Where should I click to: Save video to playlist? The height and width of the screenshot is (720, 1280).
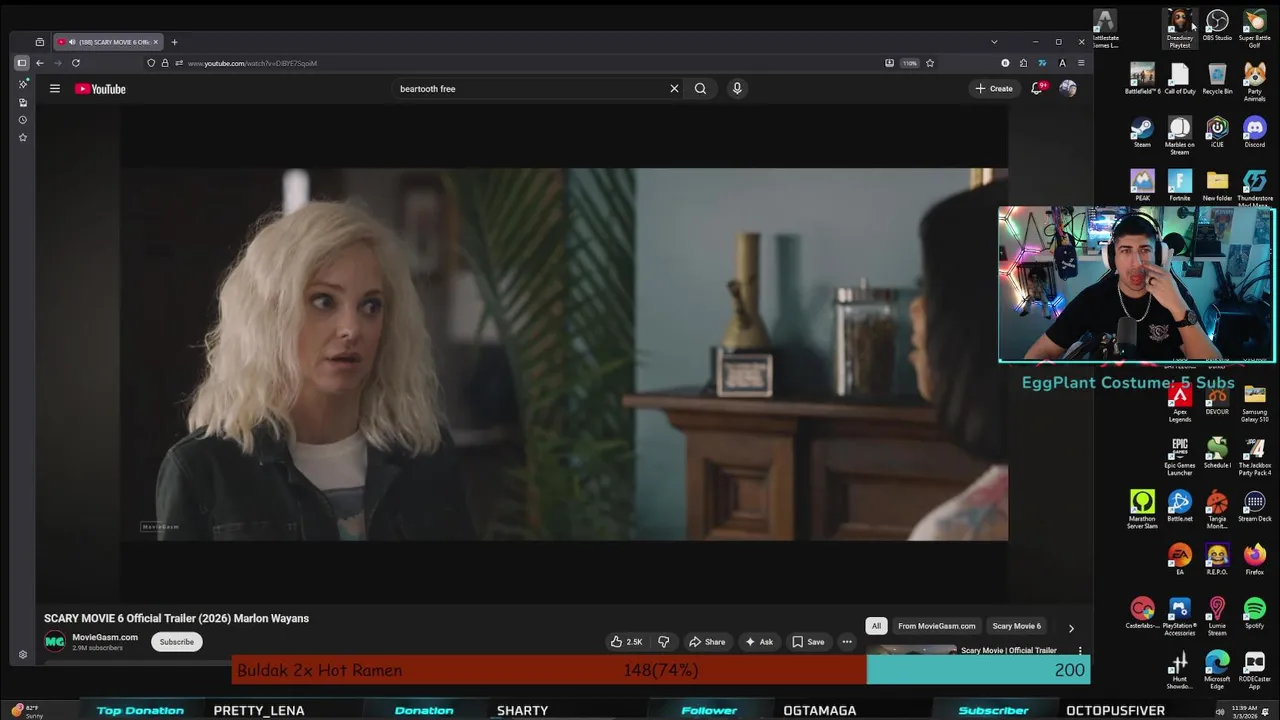[808, 642]
